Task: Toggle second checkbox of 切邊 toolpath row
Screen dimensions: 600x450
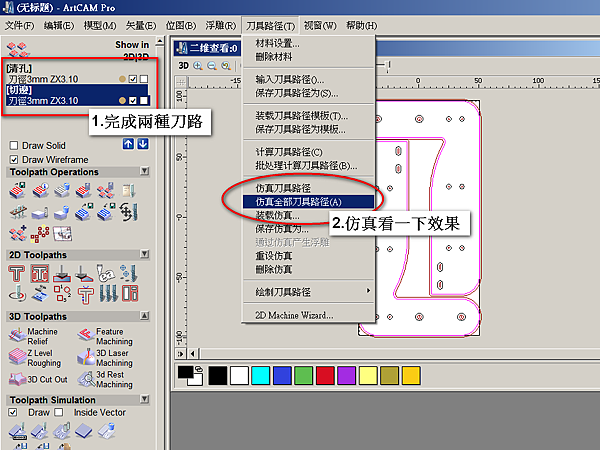Action: coord(144,101)
